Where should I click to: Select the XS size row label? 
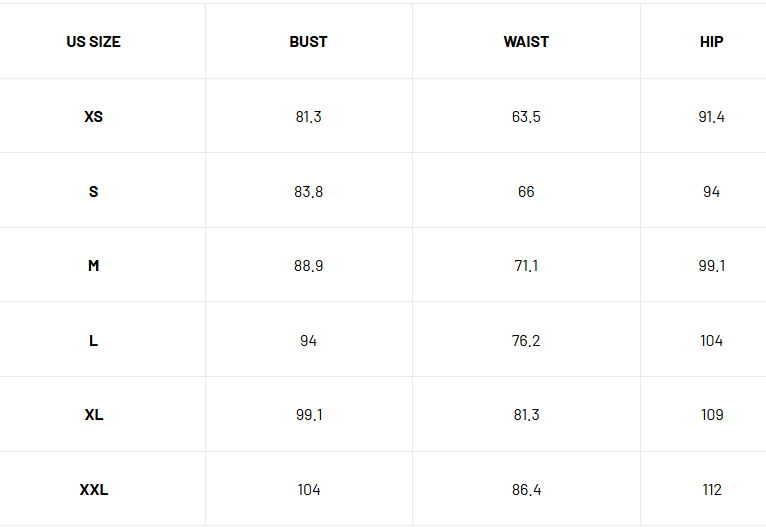[x=93, y=117]
